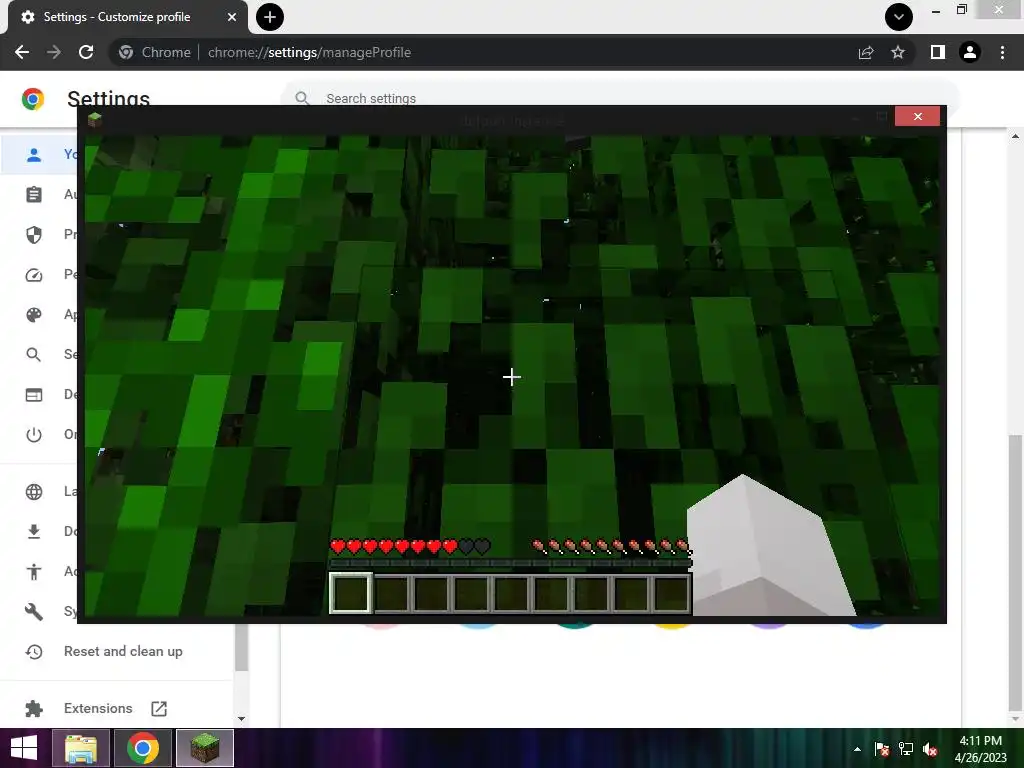Image resolution: width=1024 pixels, height=768 pixels.
Task: Click the Chrome forward arrow
Action: (x=54, y=52)
